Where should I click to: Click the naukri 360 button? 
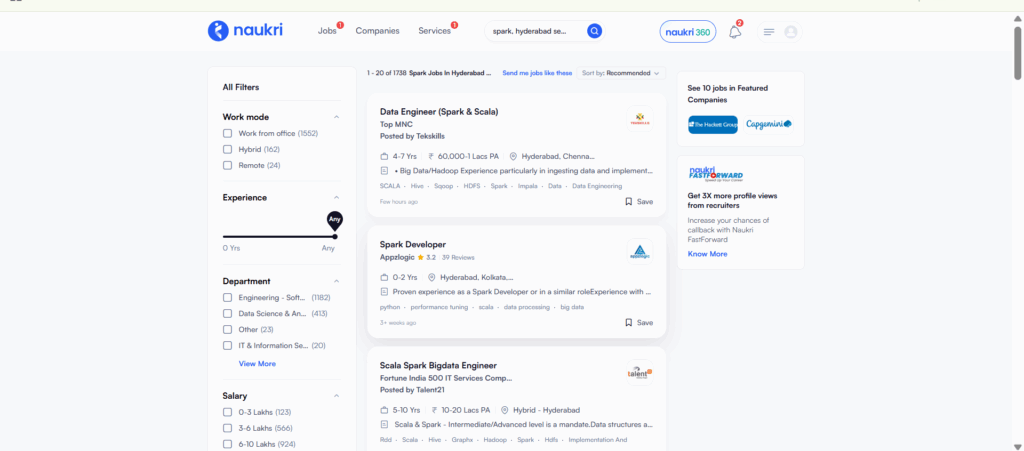688,32
